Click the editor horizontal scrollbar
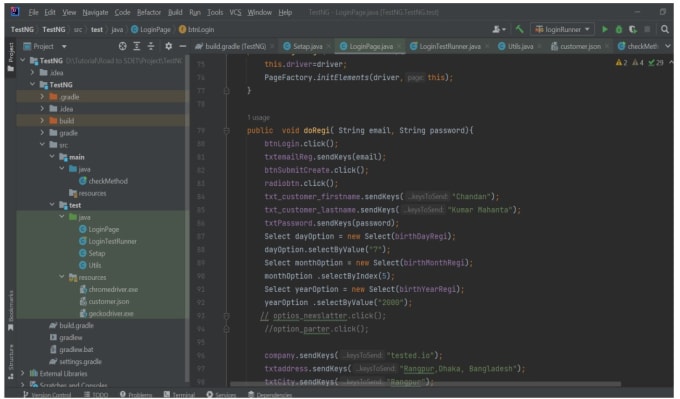Image resolution: width=680 pixels, height=399 pixels. pyautogui.click(x=425, y=384)
